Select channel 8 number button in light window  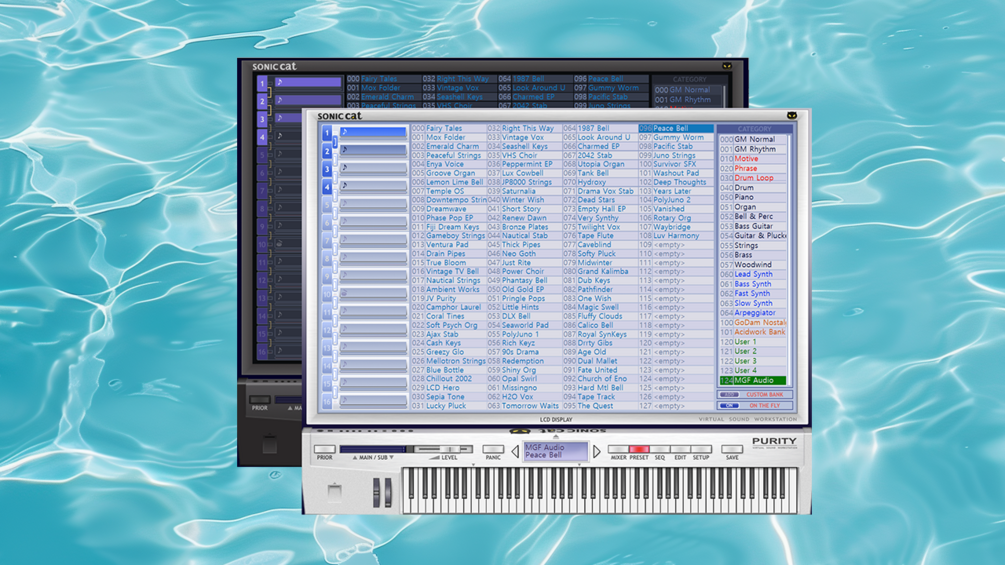click(x=327, y=259)
